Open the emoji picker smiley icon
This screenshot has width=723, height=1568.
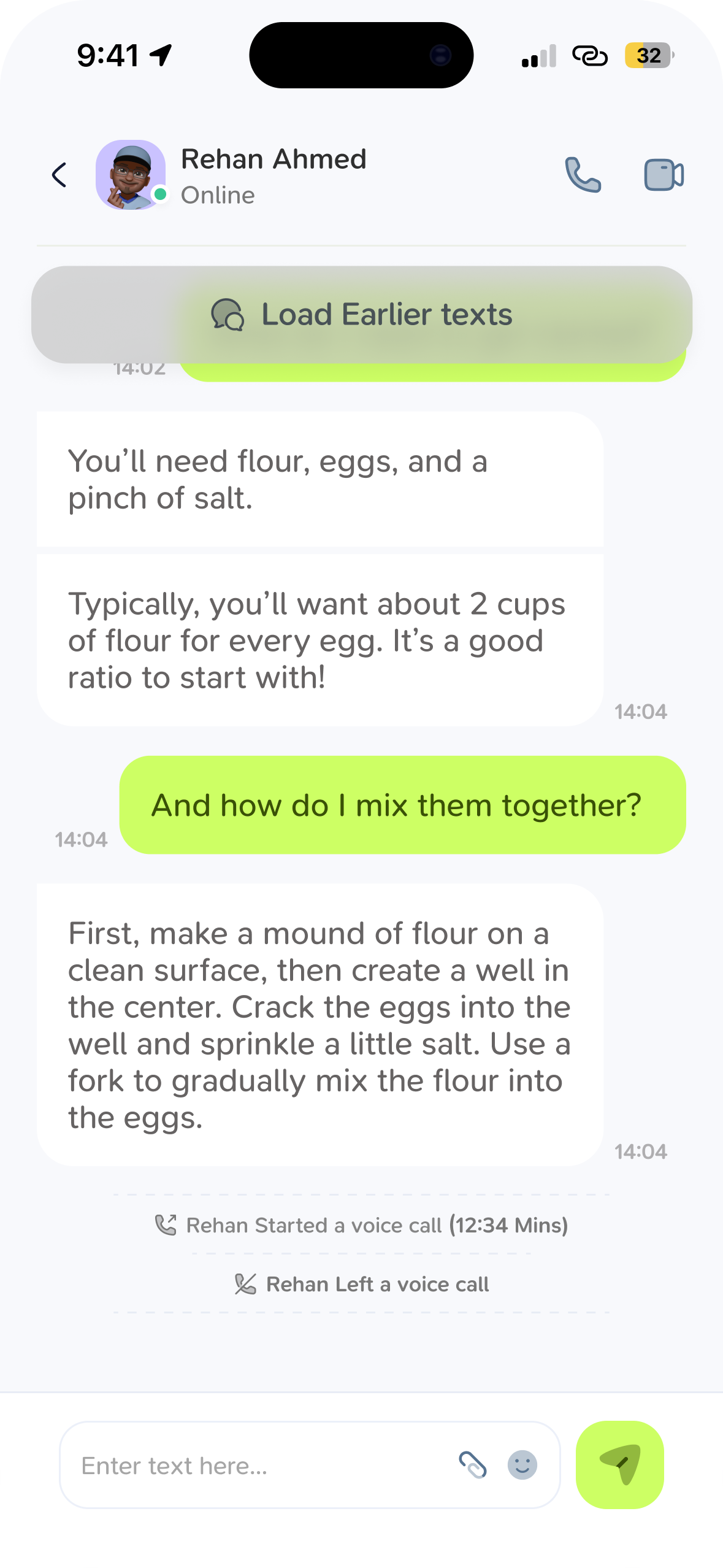coord(522,1465)
